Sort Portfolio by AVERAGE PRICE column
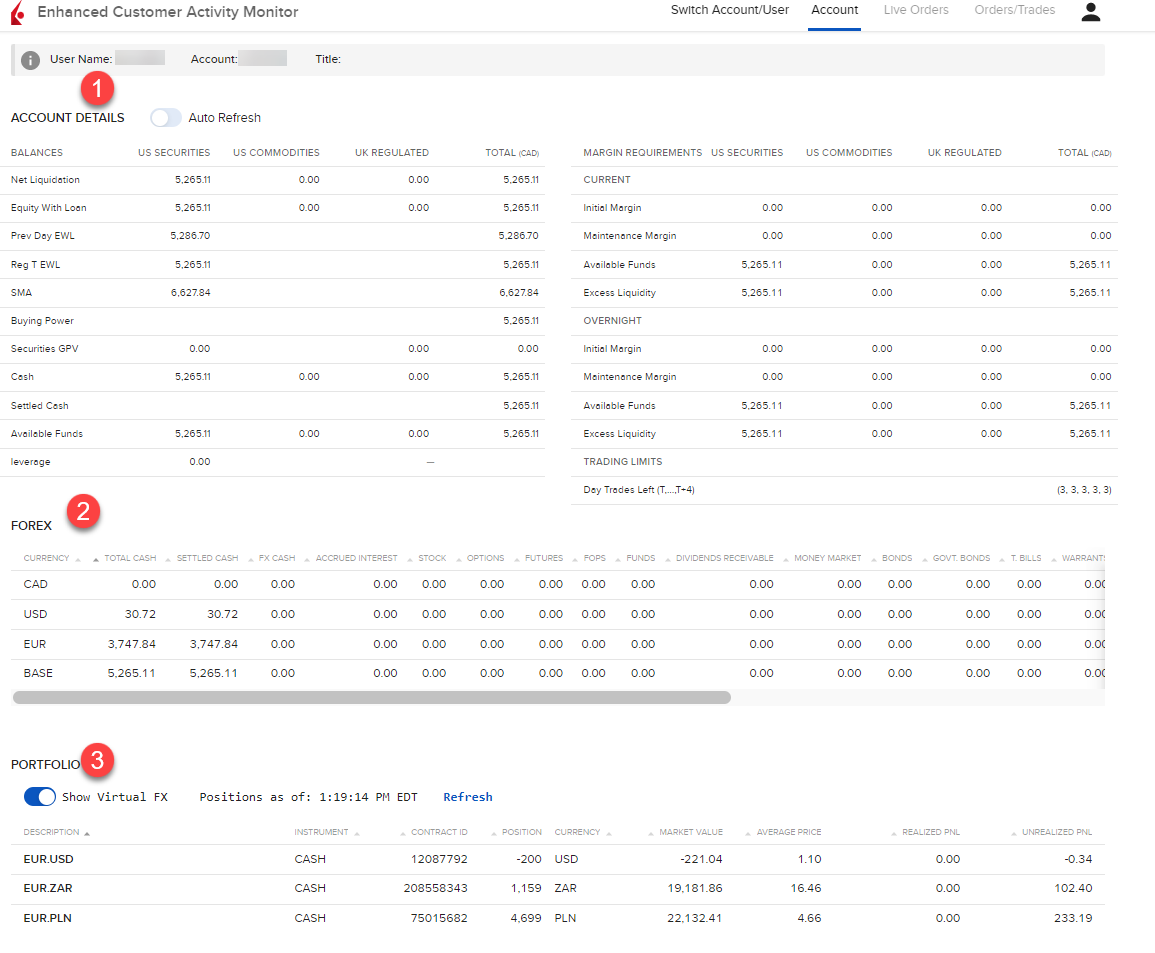The height and width of the screenshot is (953, 1155). (788, 832)
